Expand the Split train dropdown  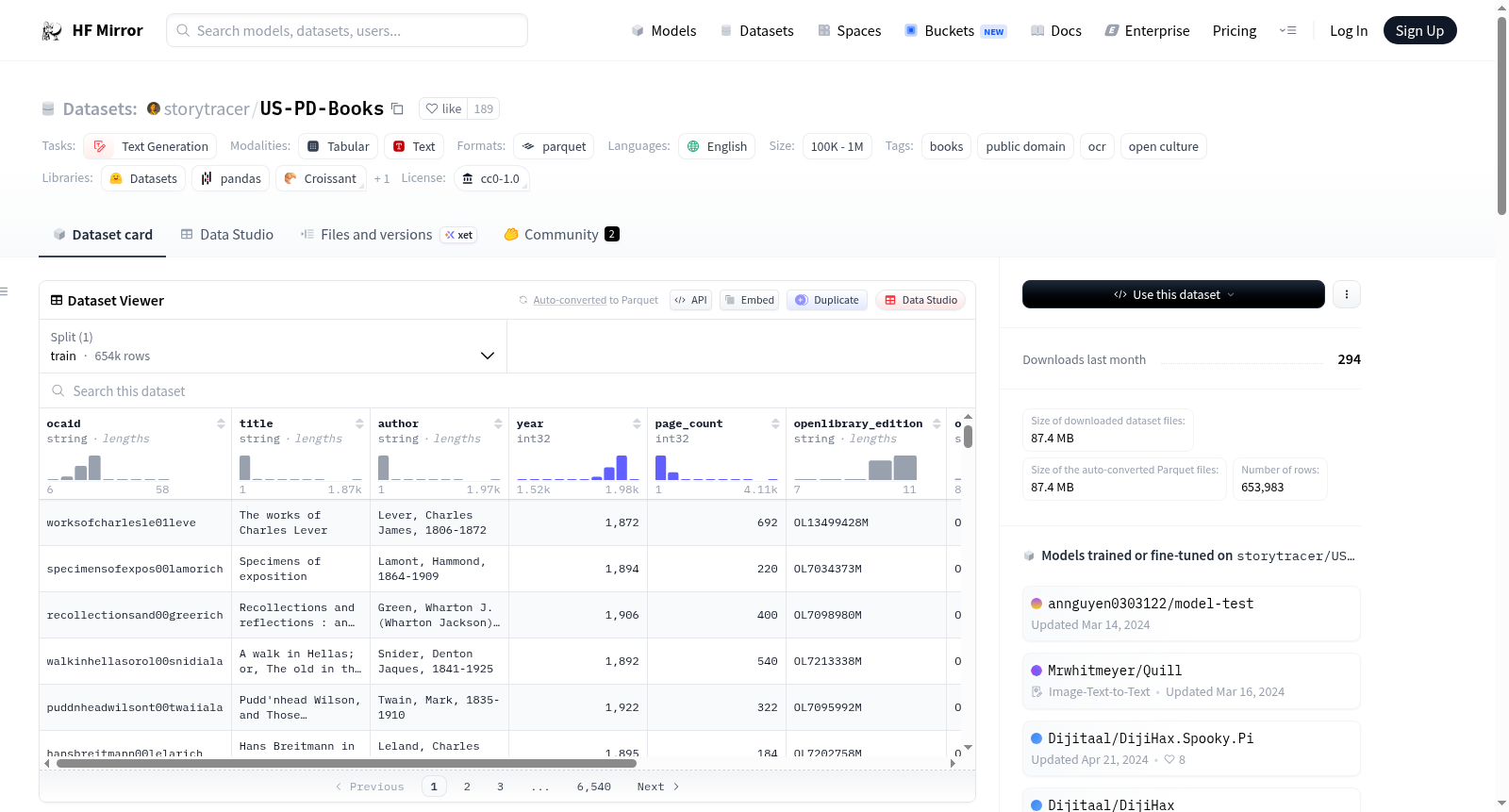point(273,346)
